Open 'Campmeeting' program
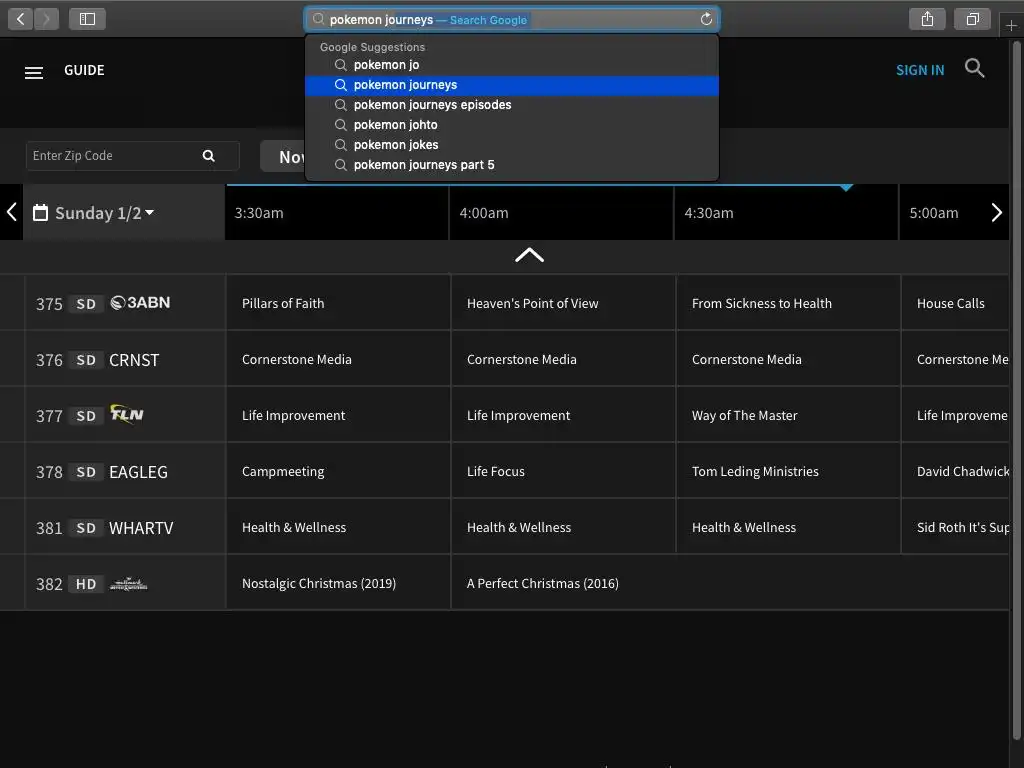This screenshot has height=768, width=1024. pos(338,471)
